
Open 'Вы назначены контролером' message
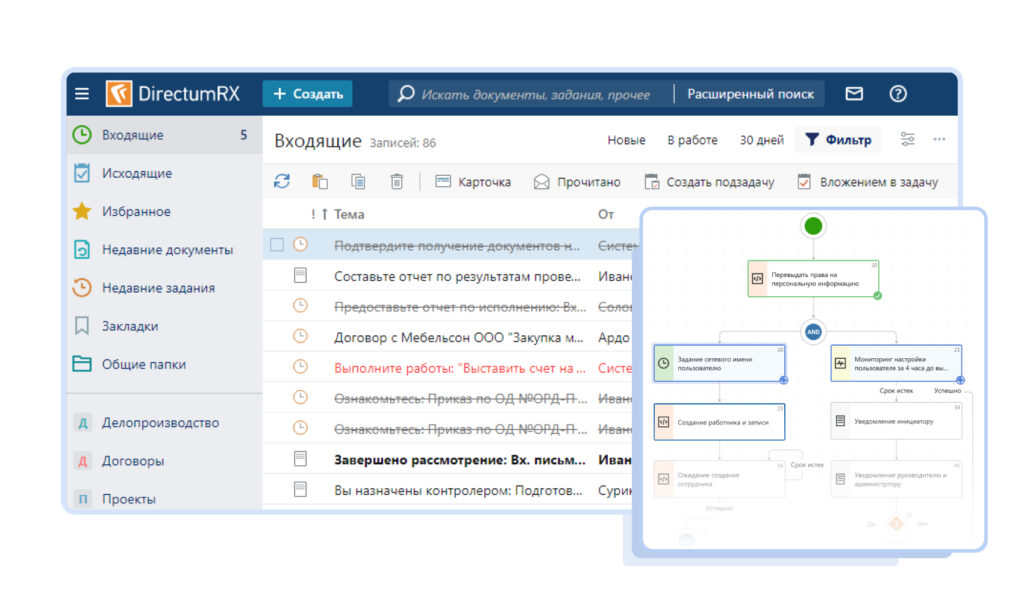click(x=458, y=491)
